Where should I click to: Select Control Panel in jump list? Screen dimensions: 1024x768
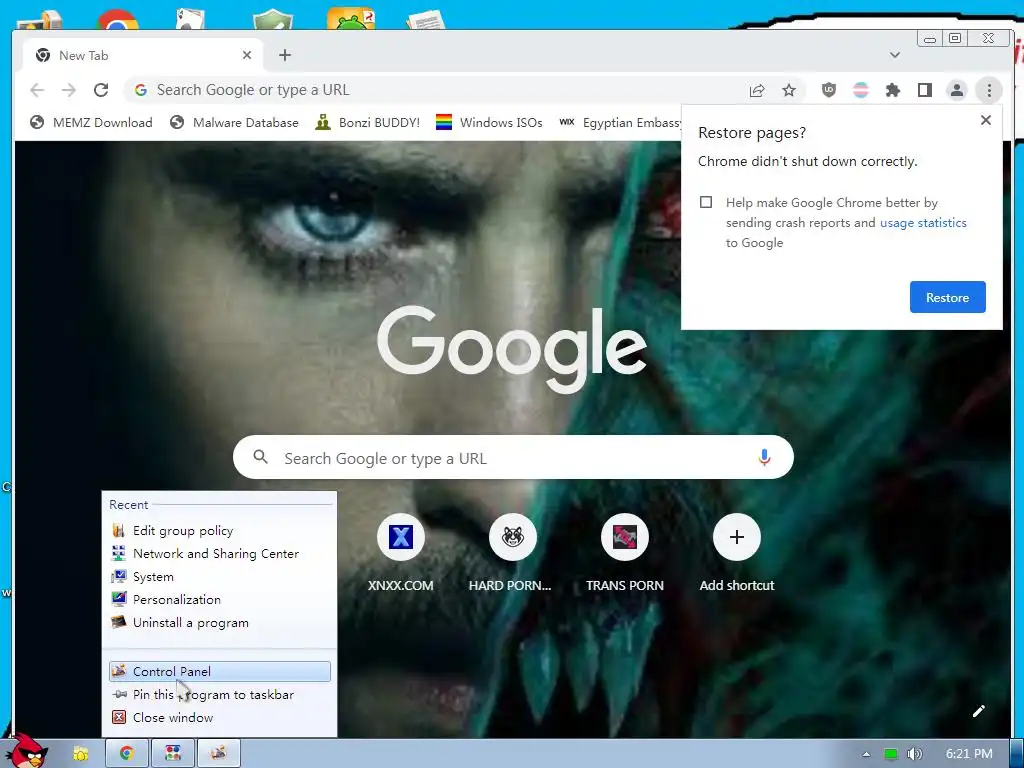[x=219, y=671]
